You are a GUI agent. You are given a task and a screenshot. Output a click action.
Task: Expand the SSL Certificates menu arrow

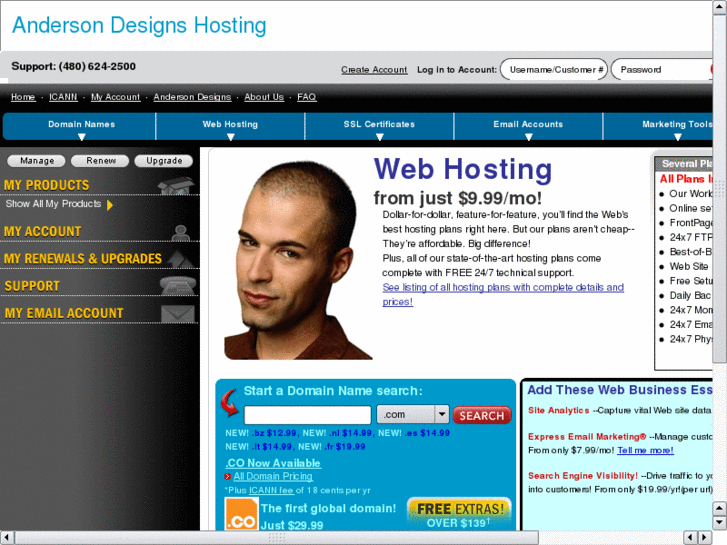pyautogui.click(x=380, y=137)
